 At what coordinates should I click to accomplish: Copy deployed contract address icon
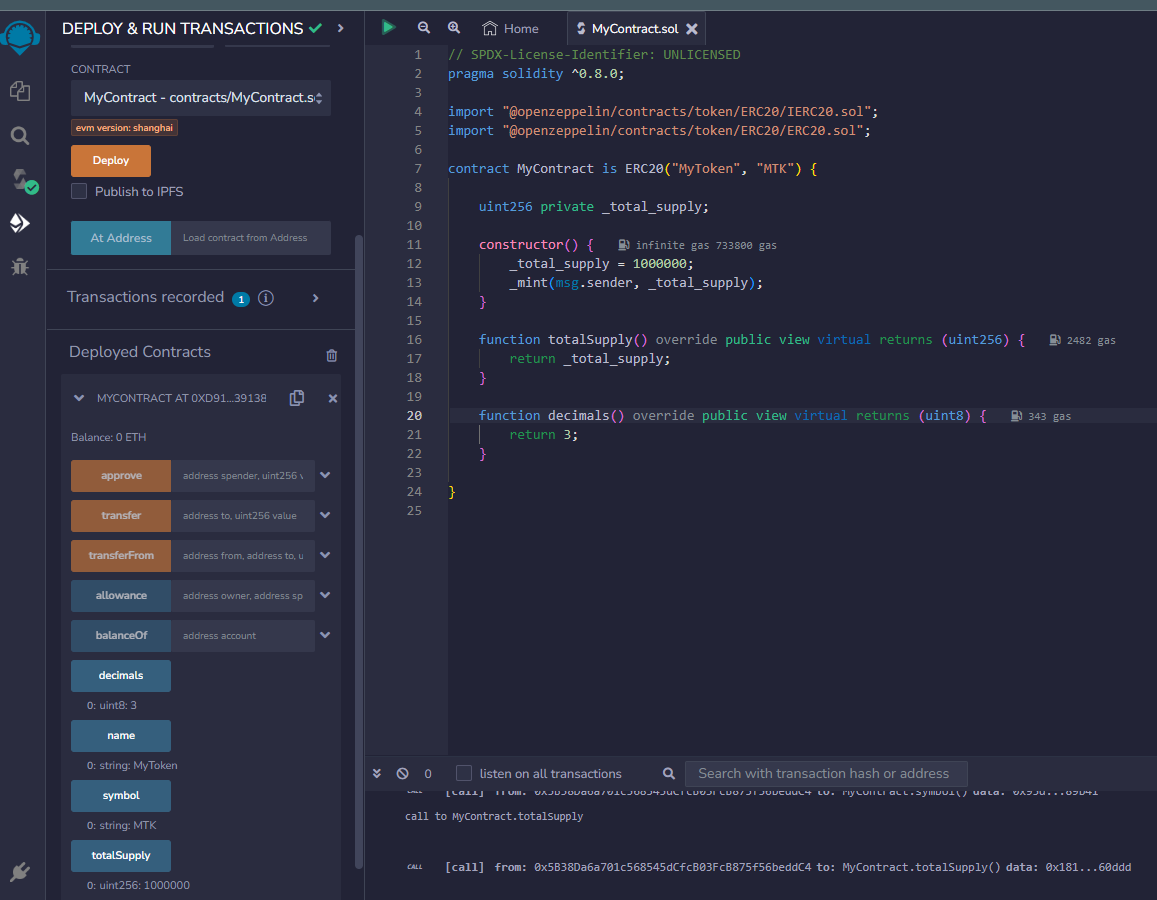297,398
